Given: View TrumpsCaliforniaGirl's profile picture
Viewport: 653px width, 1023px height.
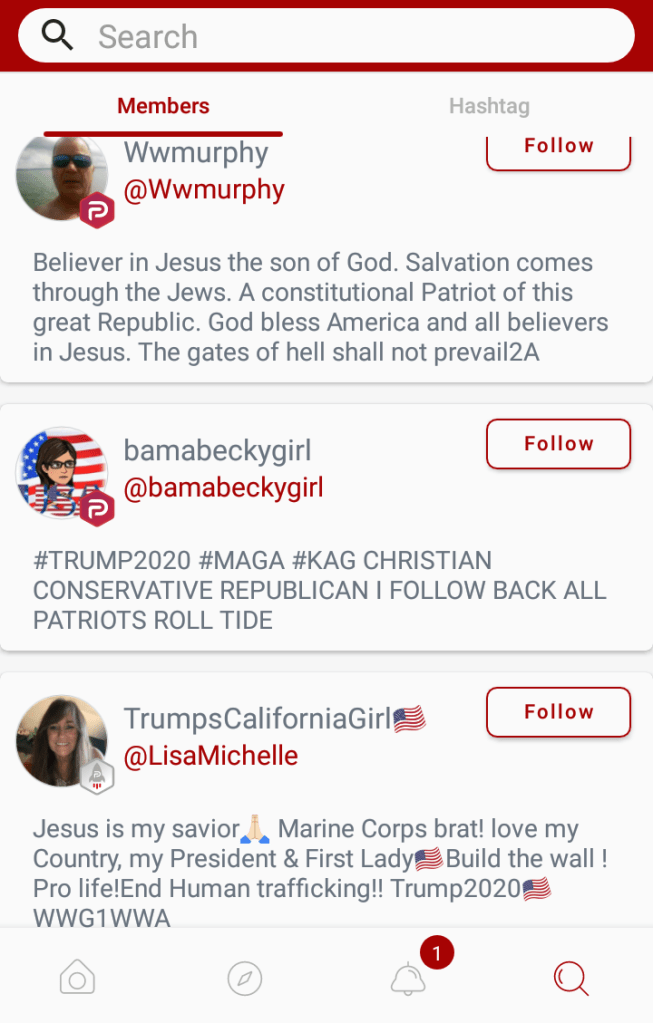Looking at the screenshot, I should click(58, 738).
